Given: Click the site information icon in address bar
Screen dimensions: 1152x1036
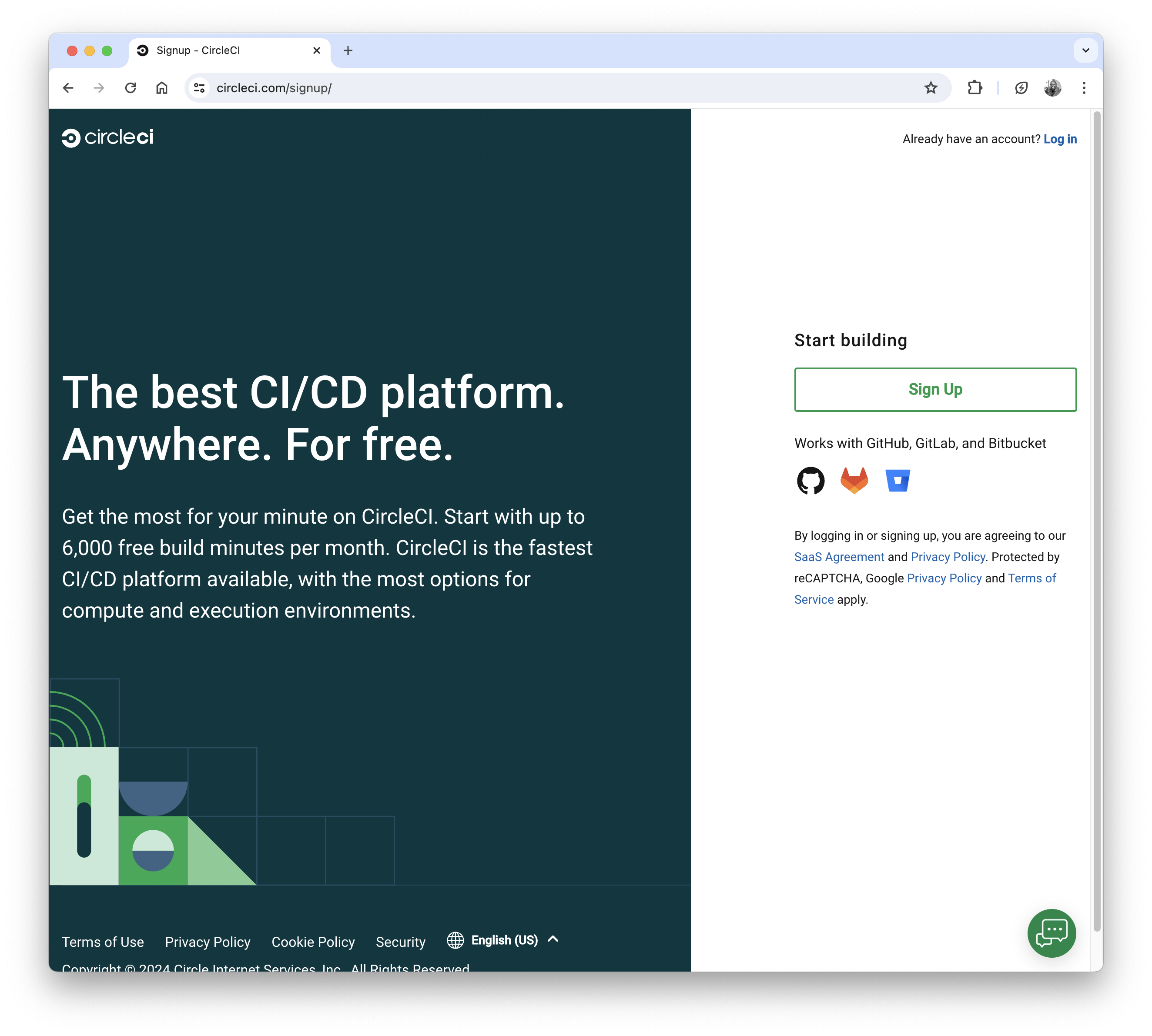Looking at the screenshot, I should [x=199, y=88].
